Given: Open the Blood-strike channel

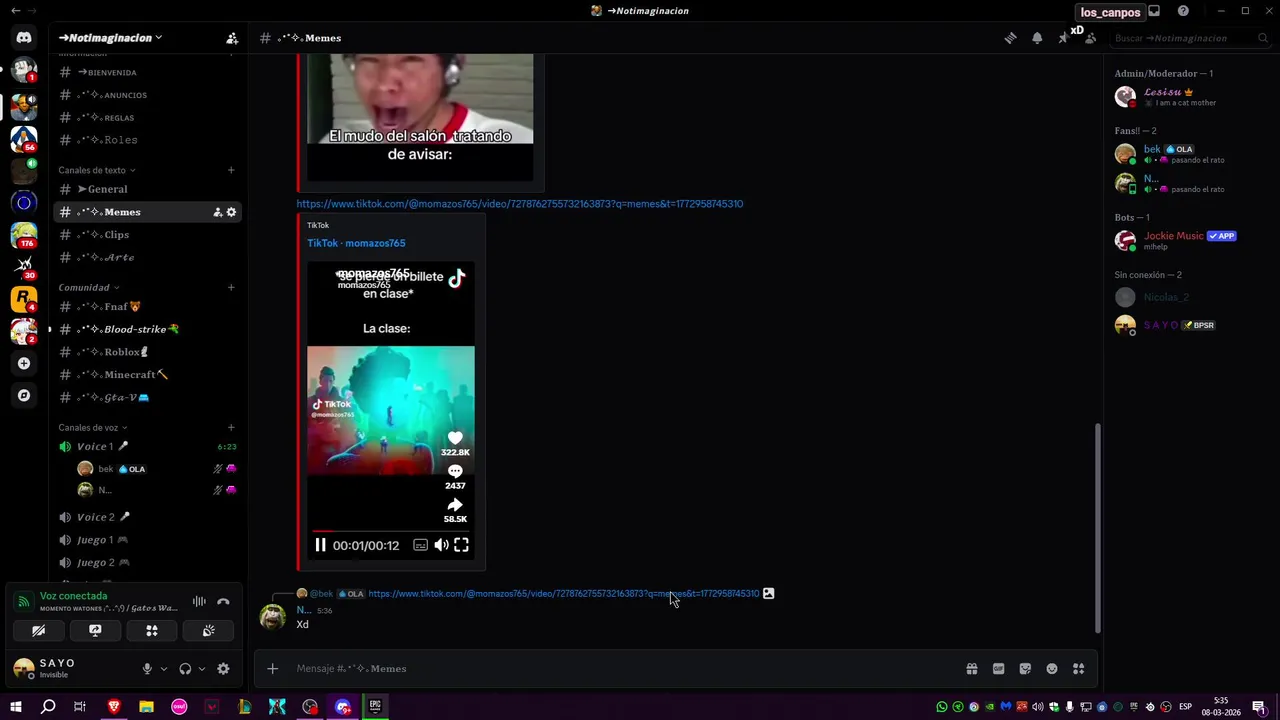Looking at the screenshot, I should coord(147,329).
